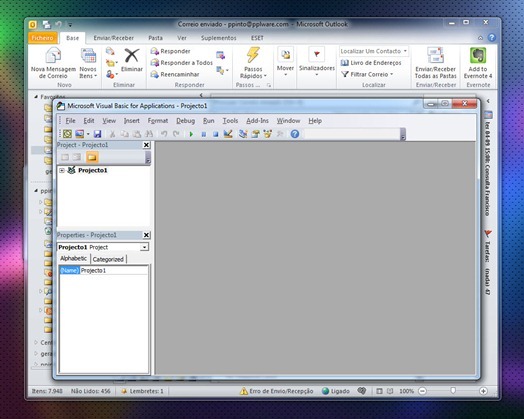524x419 pixels.
Task: Select Projecto1 in project tree
Action: [x=93, y=170]
